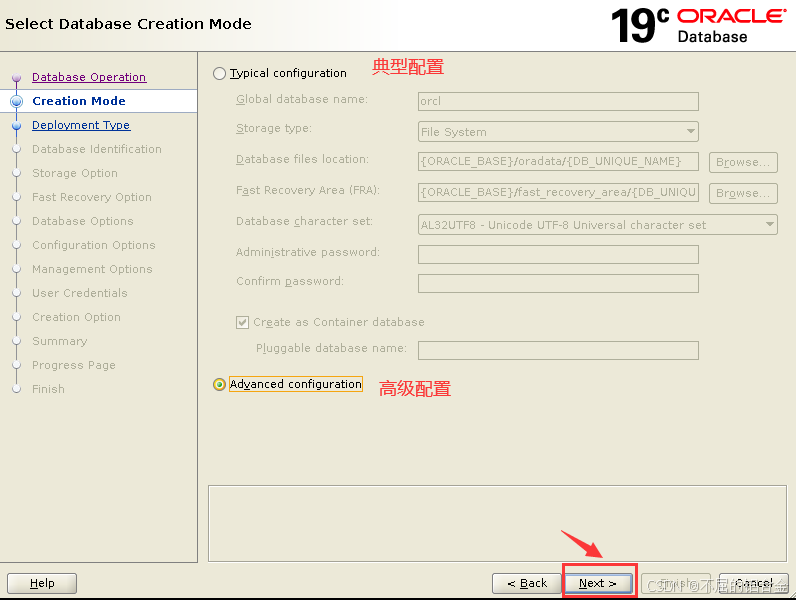Click the Progress Page step label
Image resolution: width=796 pixels, height=600 pixels.
click(x=74, y=365)
